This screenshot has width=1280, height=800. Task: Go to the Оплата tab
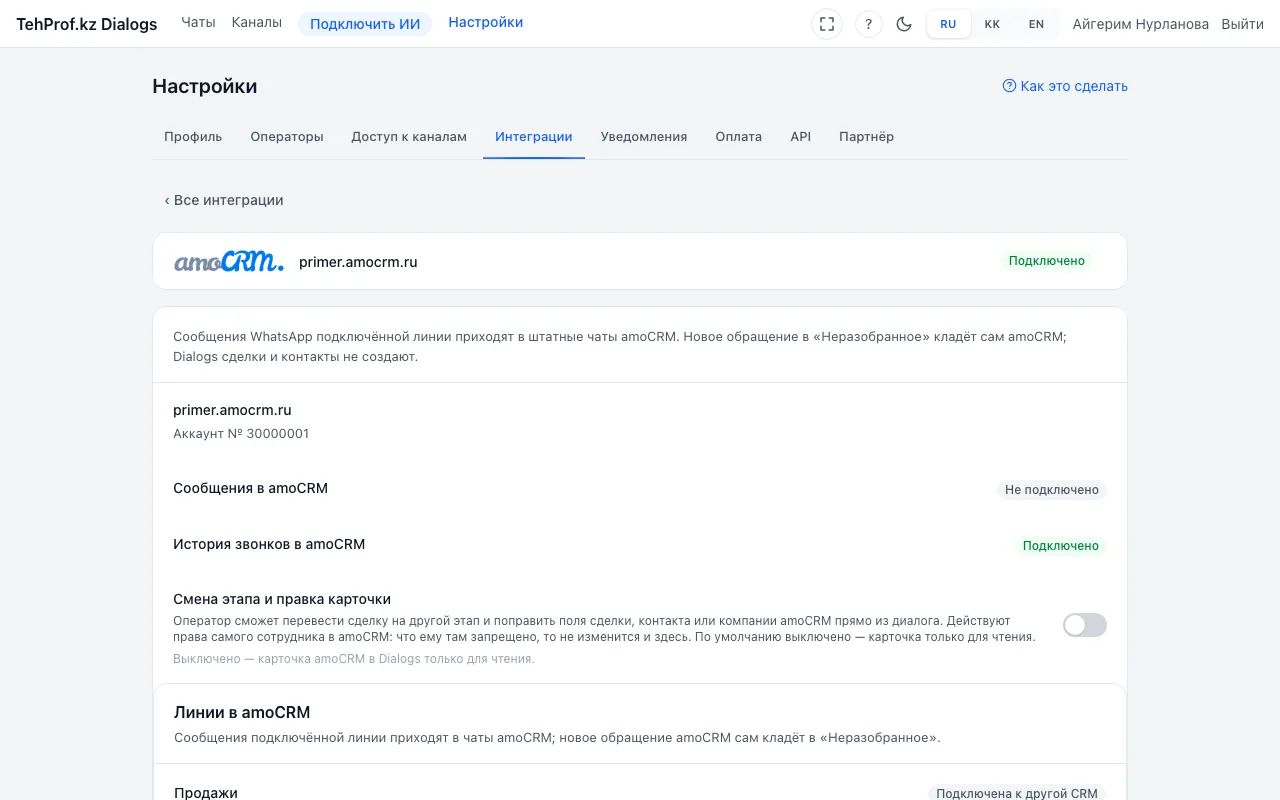click(739, 137)
